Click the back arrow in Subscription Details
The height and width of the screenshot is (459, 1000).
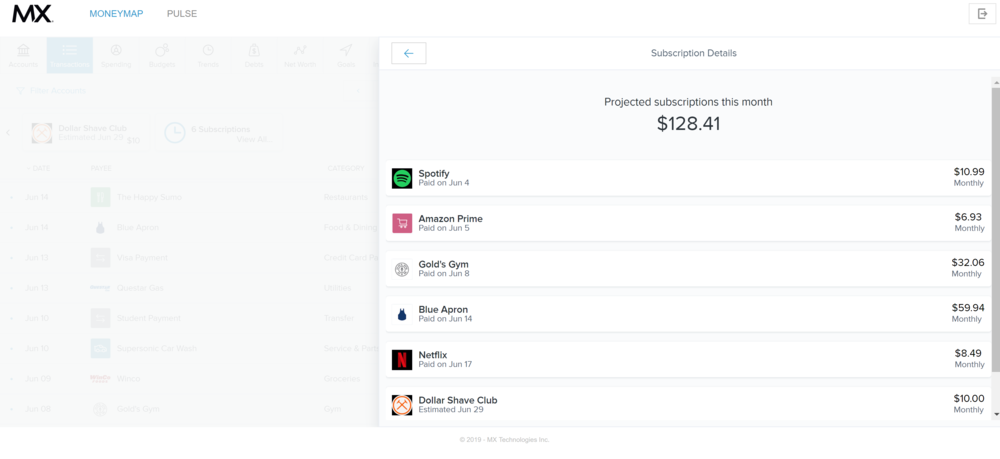pos(409,54)
